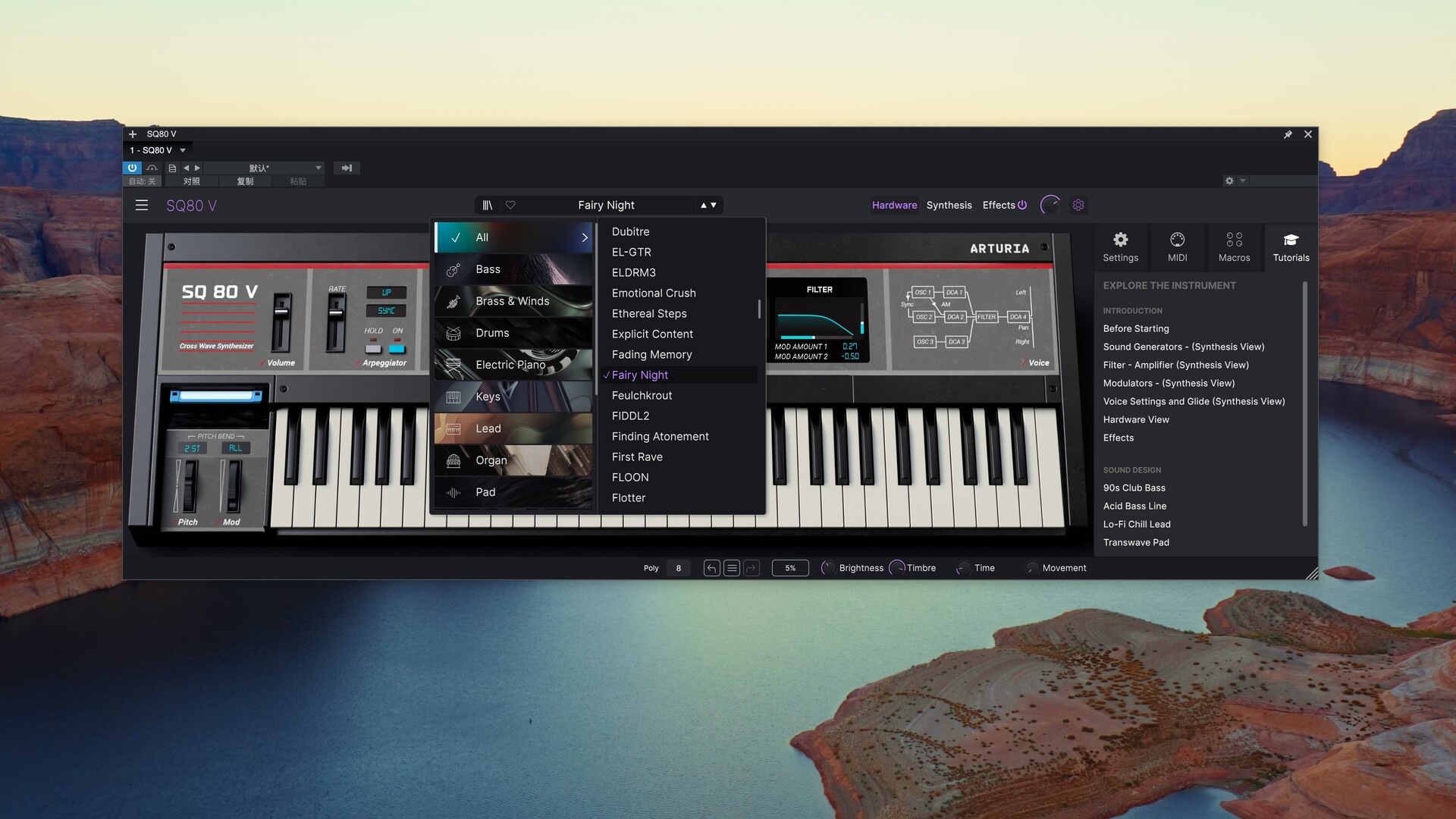Click the Volume slider on the synth

(281, 322)
